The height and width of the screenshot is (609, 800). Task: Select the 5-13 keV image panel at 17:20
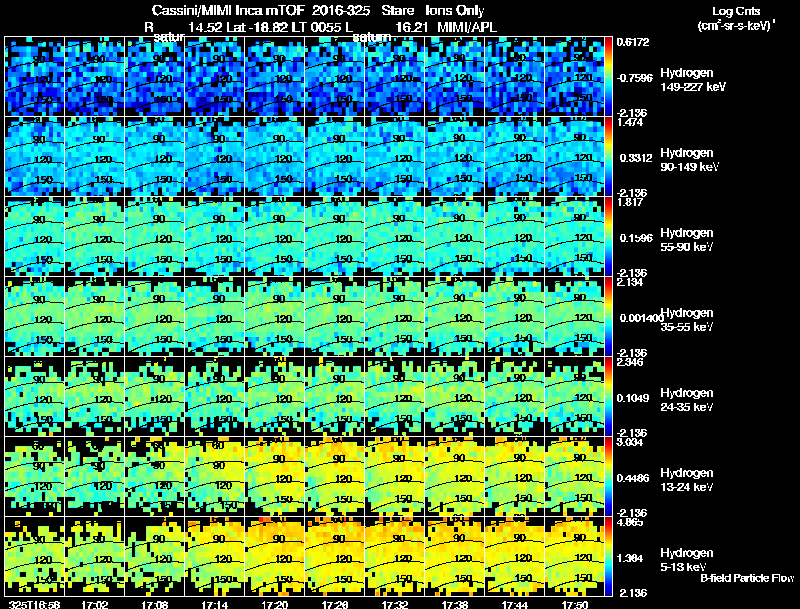[x=275, y=556]
